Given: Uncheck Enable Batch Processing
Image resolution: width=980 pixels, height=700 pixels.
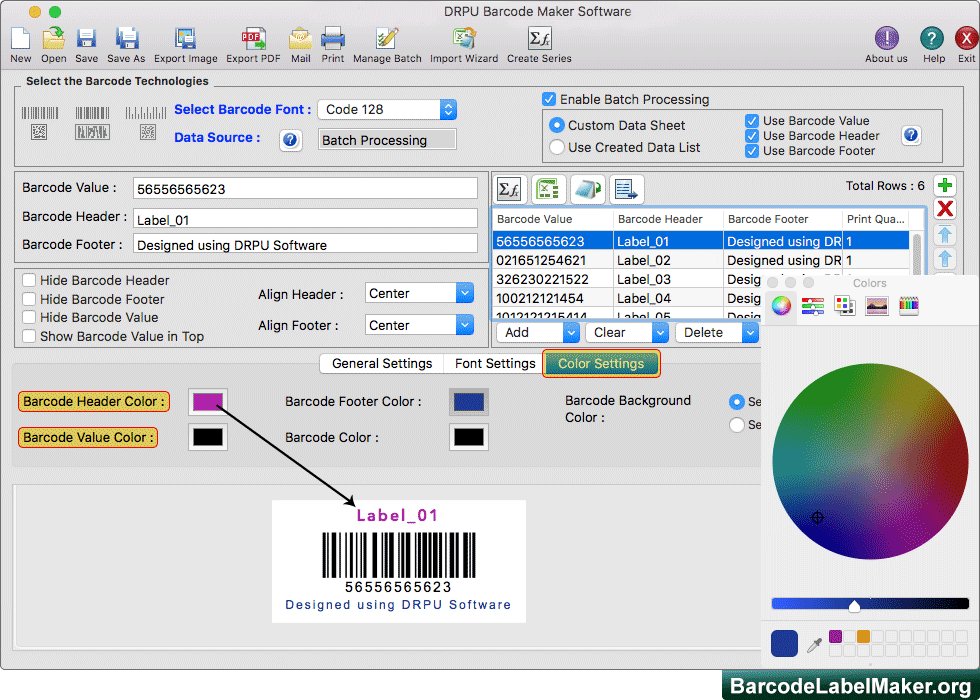Looking at the screenshot, I should pos(549,99).
